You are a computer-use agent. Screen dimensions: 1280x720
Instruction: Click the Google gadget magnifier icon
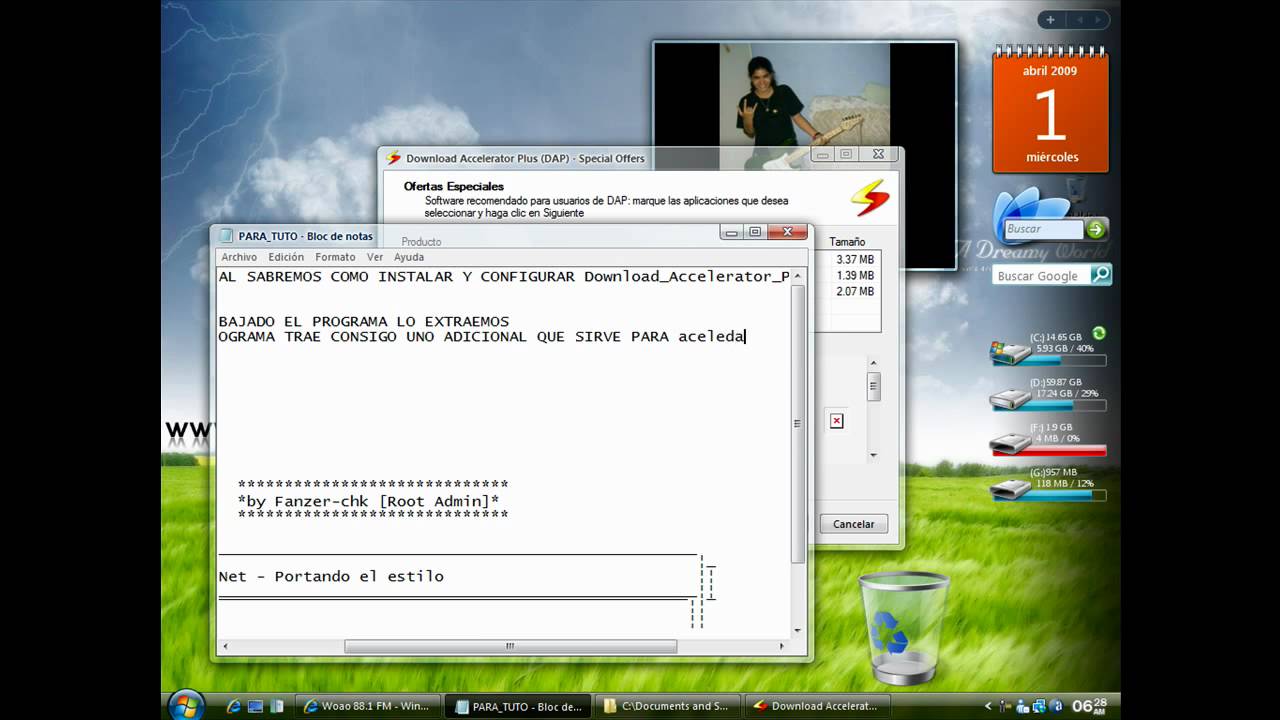(x=1100, y=275)
